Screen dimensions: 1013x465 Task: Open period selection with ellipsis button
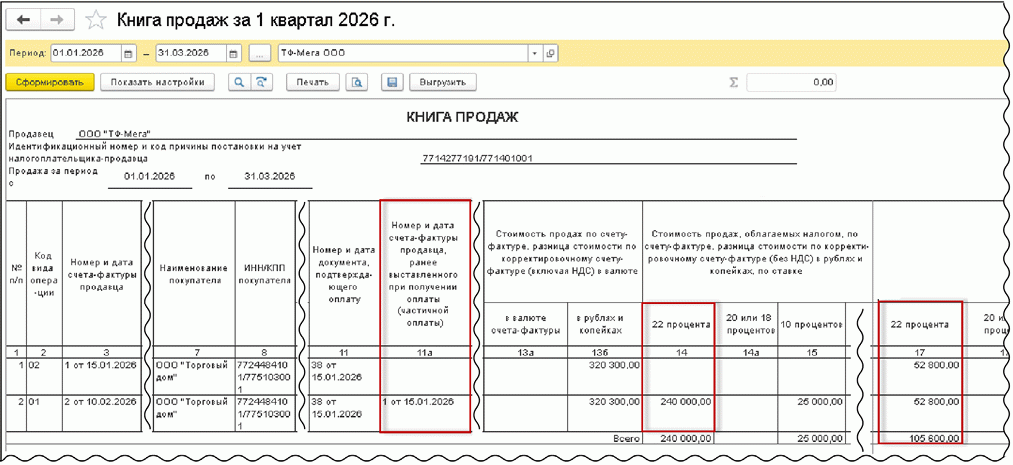pyautogui.click(x=260, y=53)
